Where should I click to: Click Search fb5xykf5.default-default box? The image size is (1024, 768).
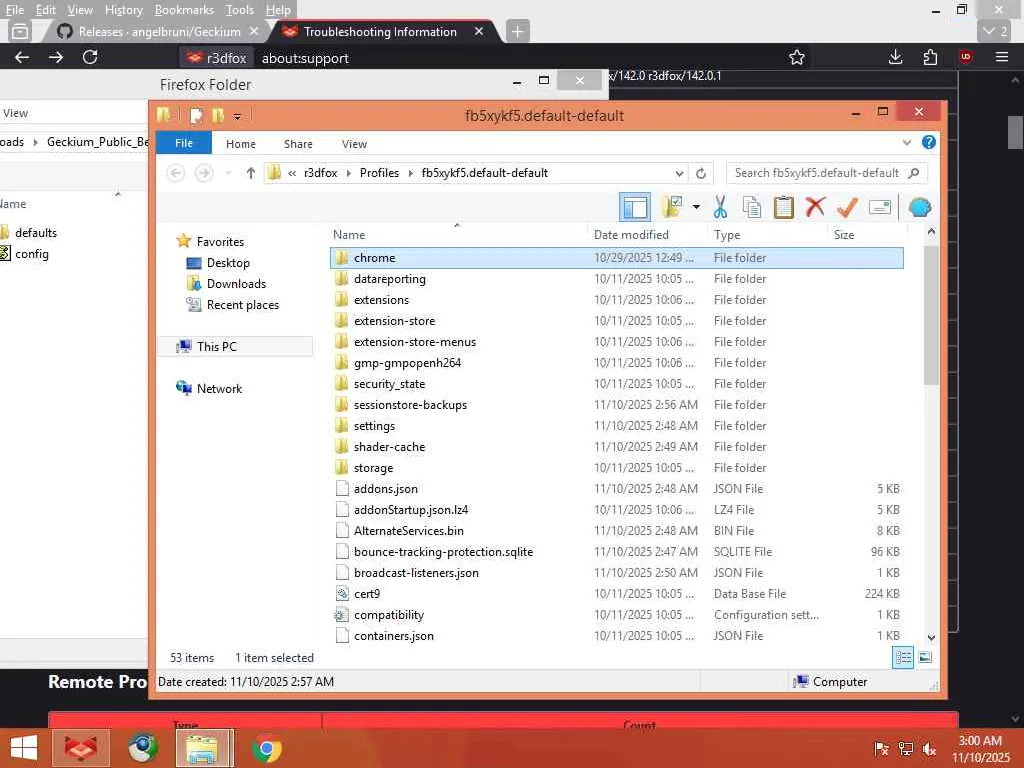(x=826, y=173)
